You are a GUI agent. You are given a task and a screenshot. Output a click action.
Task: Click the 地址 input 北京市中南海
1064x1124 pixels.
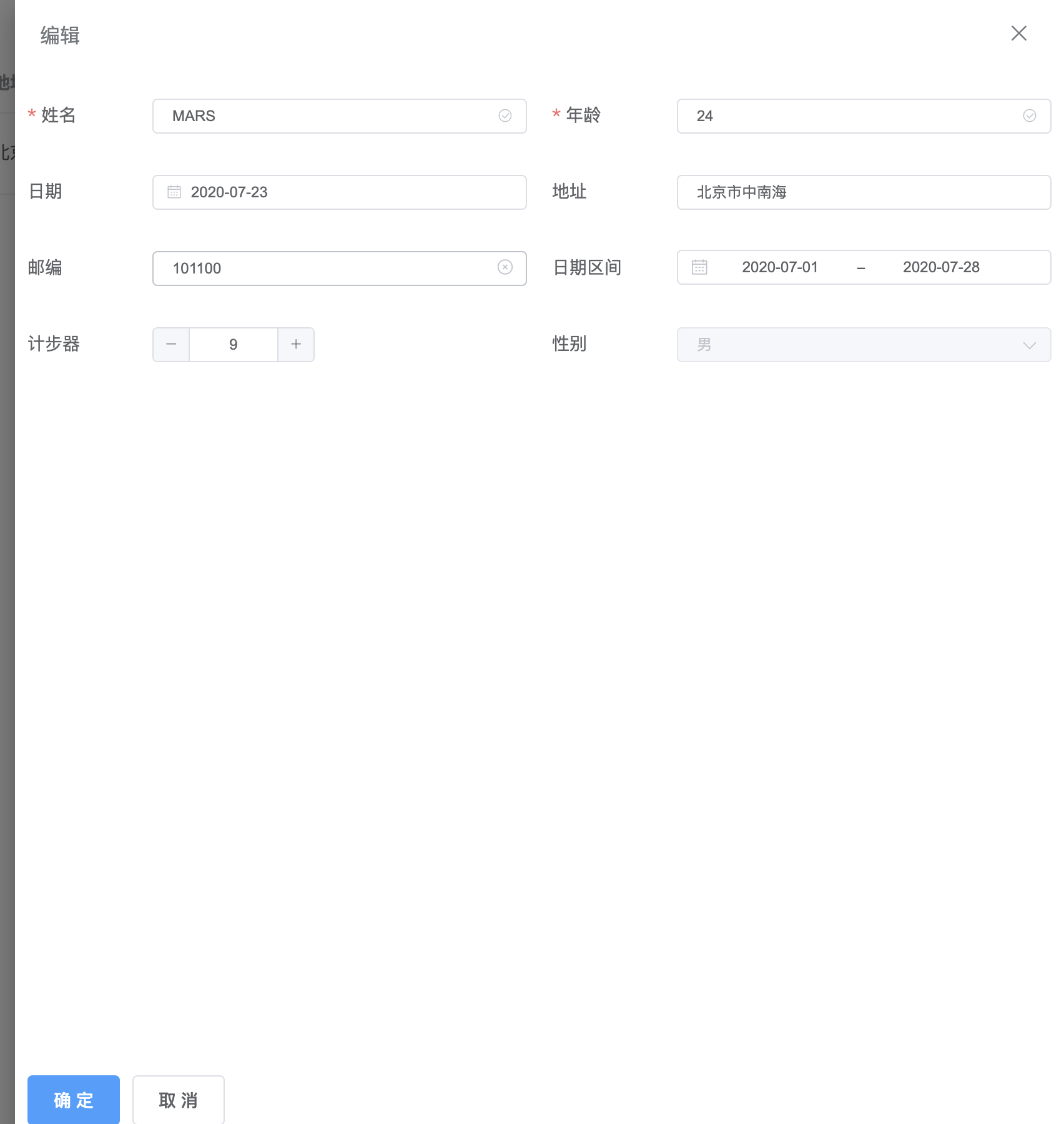(864, 192)
